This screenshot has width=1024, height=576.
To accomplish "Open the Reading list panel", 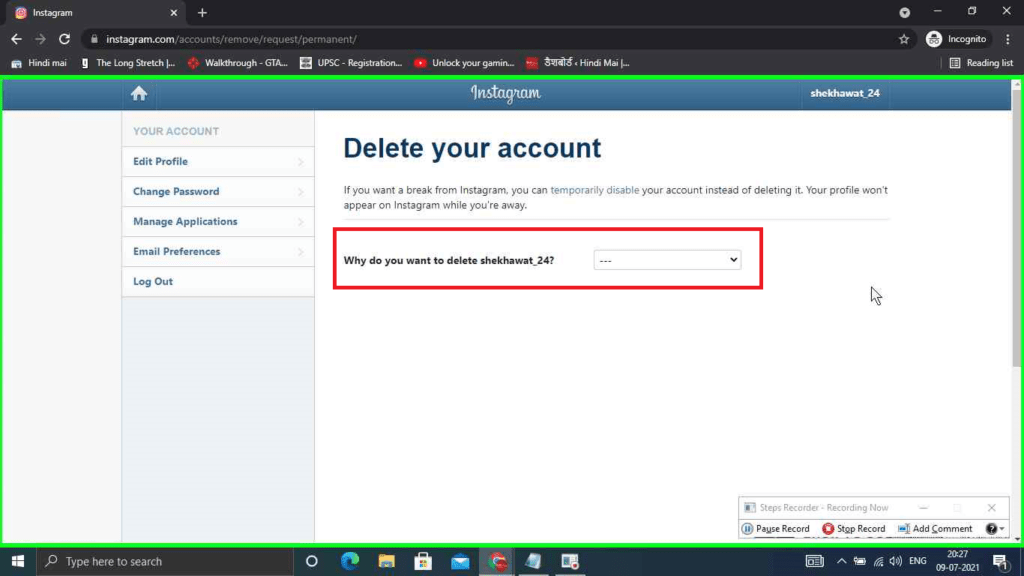I will [x=981, y=63].
